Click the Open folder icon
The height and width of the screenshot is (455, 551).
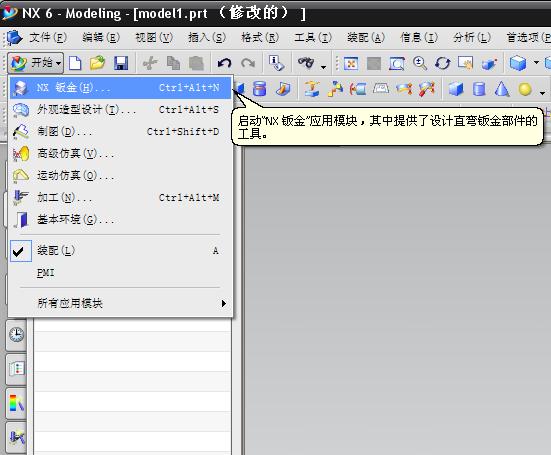[x=97, y=63]
